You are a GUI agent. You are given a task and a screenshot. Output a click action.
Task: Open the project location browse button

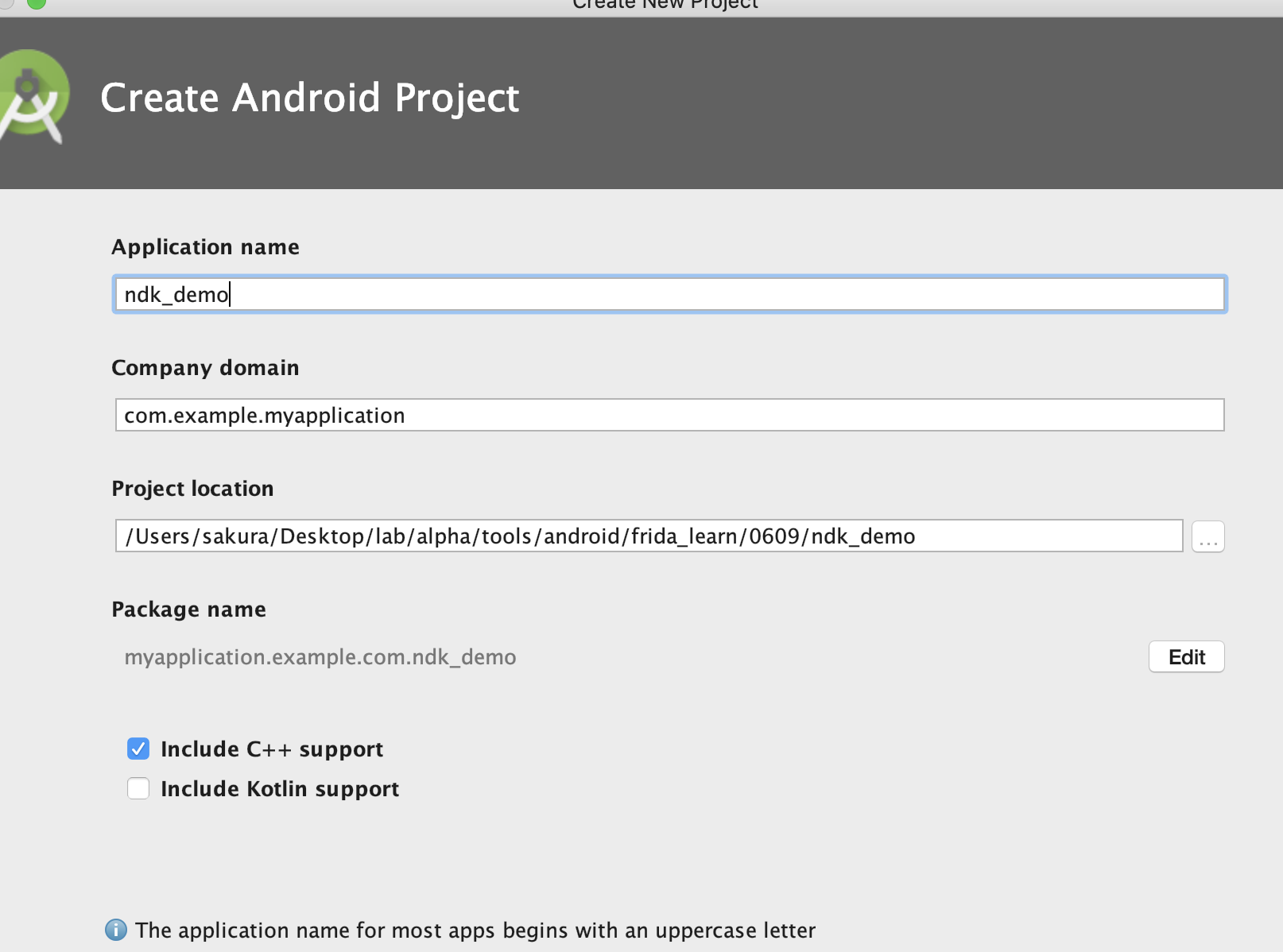(1207, 536)
